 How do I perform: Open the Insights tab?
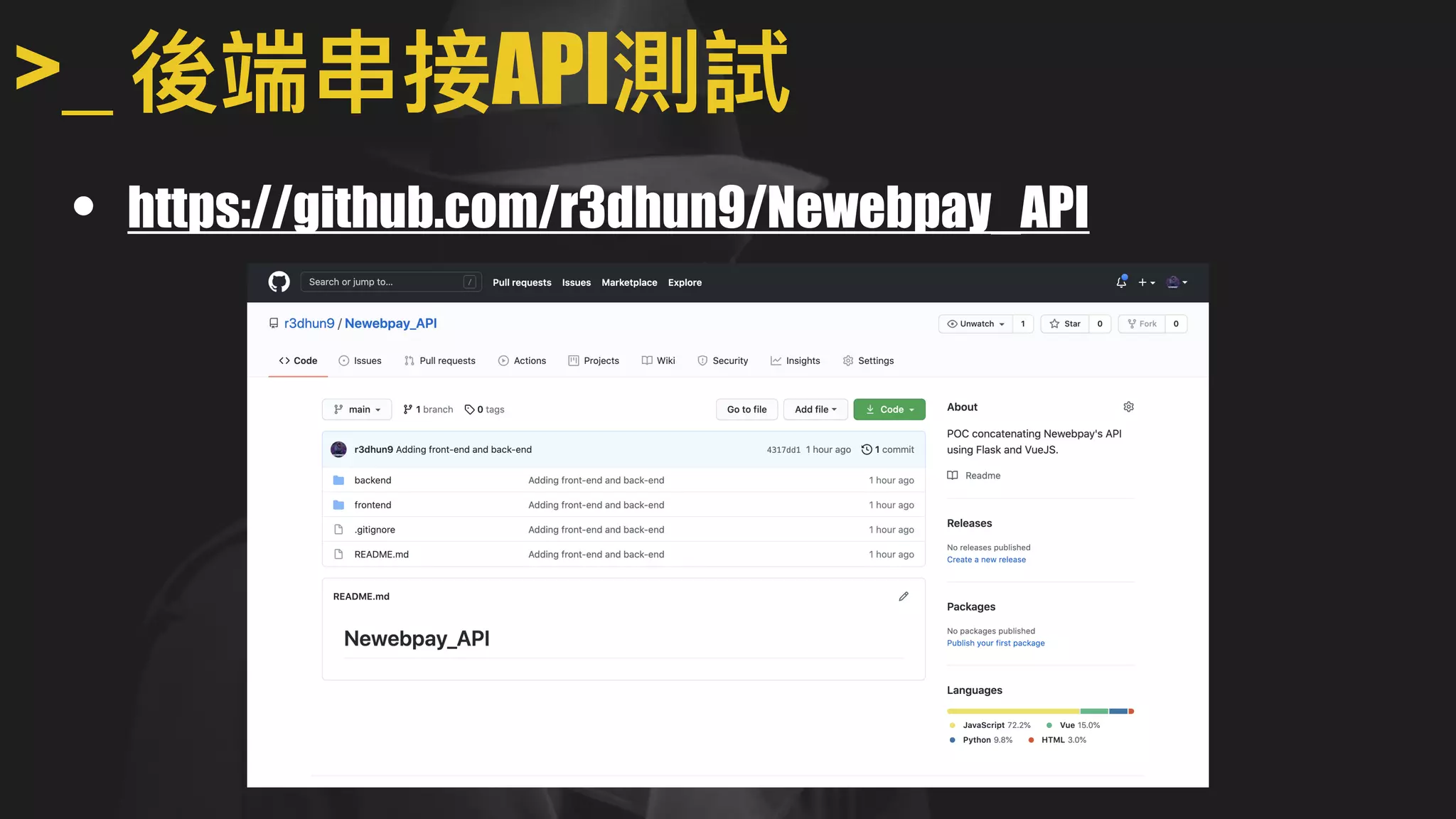[x=795, y=360]
